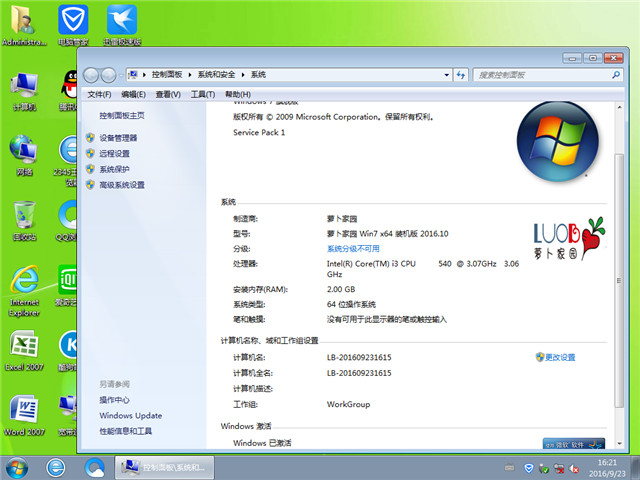Expand arrow after 系统和安全 breadcrumb
This screenshot has width=640, height=480.
pyautogui.click(x=243, y=75)
